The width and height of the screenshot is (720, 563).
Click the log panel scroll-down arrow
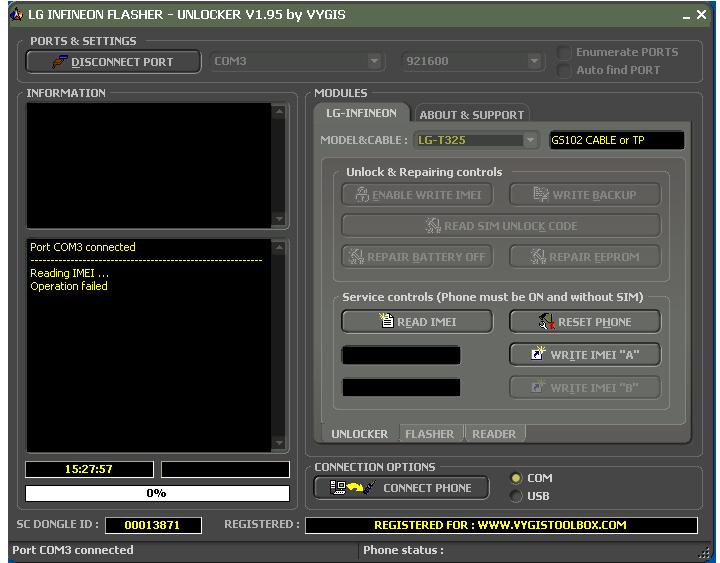[x=279, y=443]
